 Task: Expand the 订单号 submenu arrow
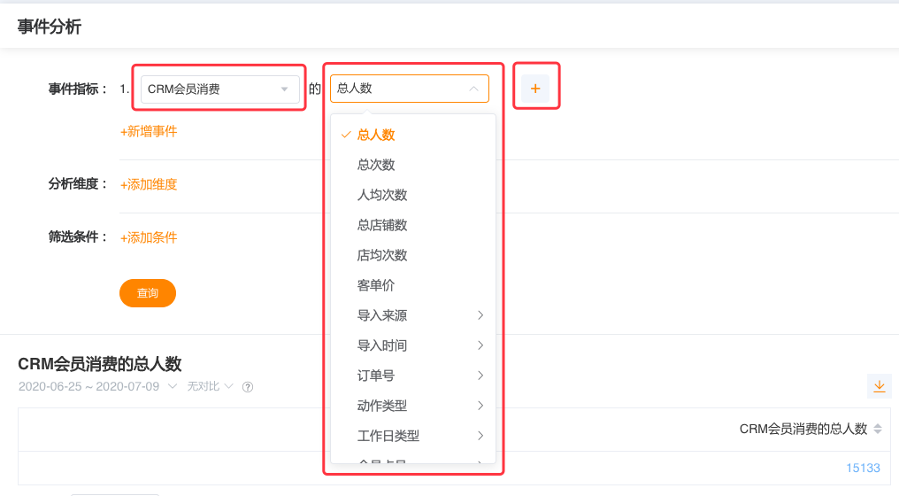click(480, 376)
